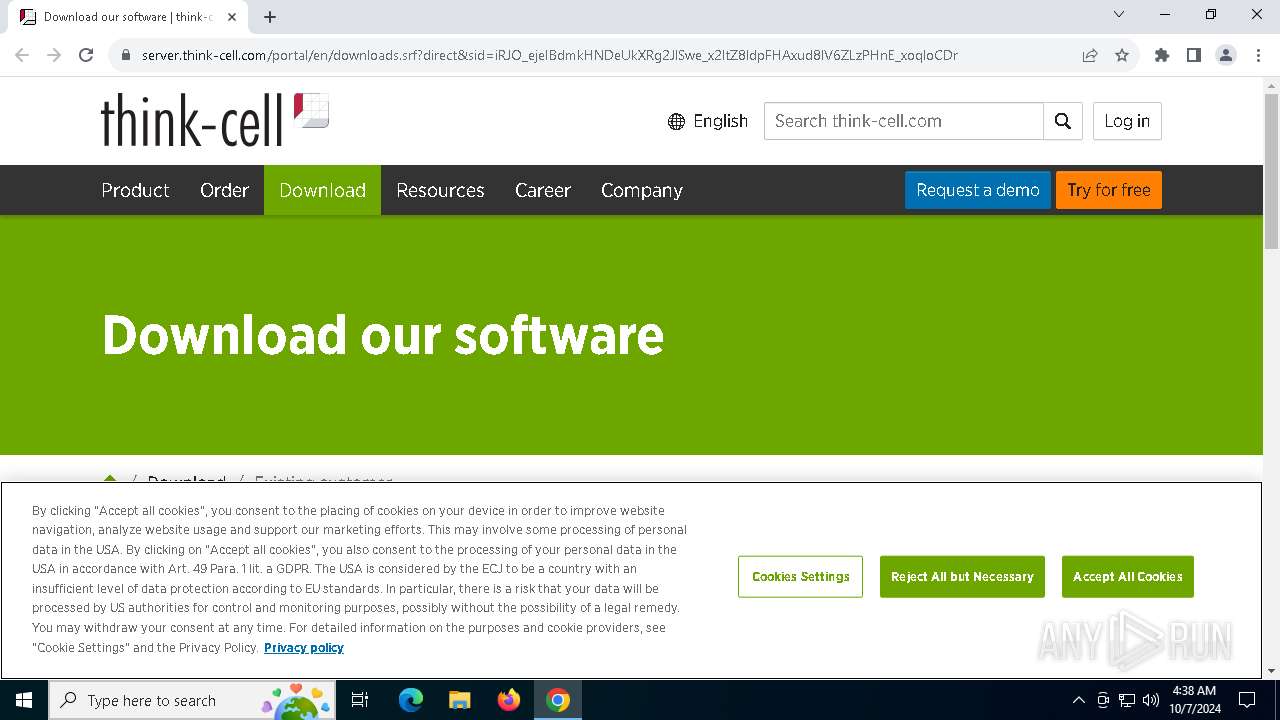Open the Career menu

click(x=543, y=190)
